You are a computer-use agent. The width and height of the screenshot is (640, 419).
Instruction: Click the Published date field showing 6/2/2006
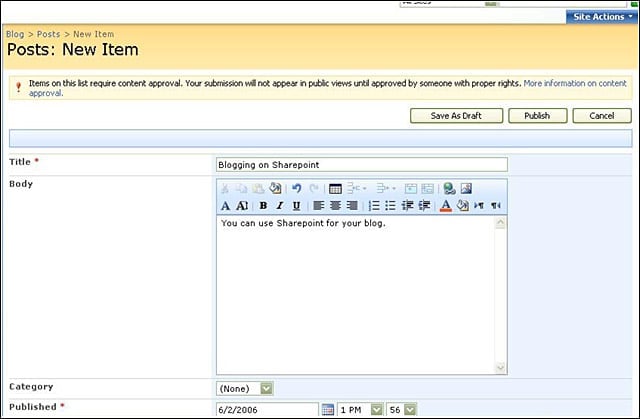pos(267,410)
